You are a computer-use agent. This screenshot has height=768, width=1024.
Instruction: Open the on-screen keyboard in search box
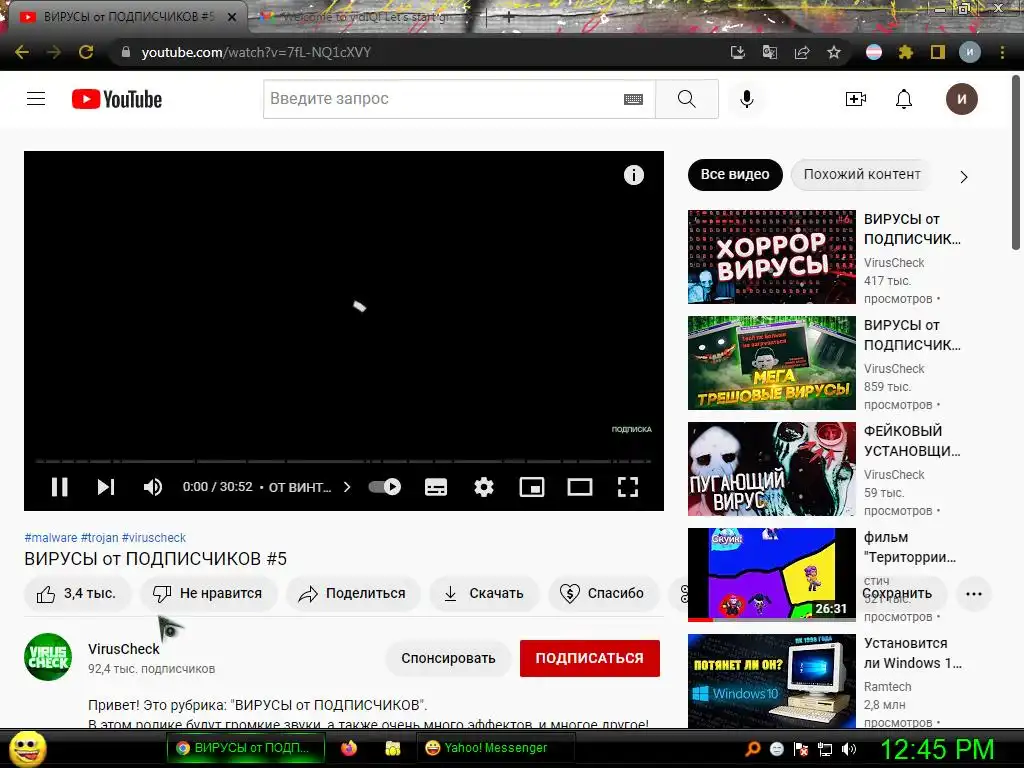click(x=633, y=99)
